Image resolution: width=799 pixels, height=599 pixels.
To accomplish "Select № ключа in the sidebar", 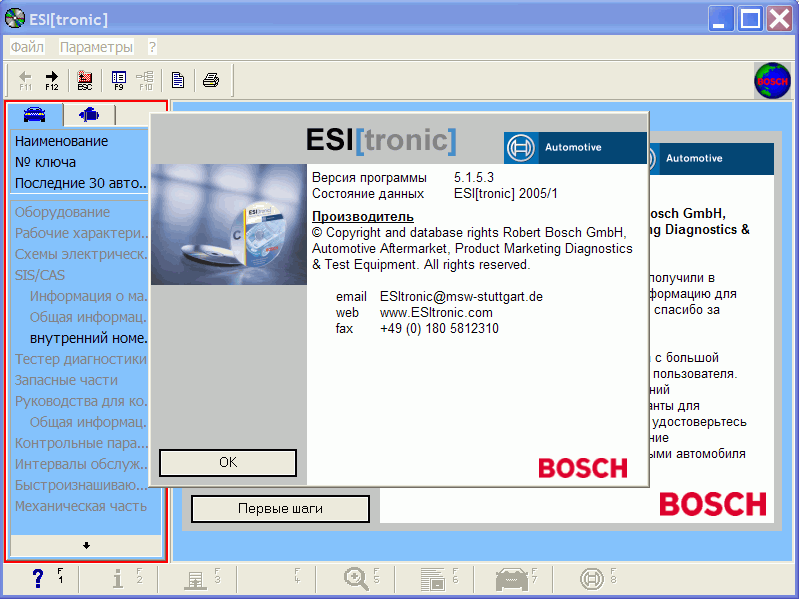I will 45,162.
